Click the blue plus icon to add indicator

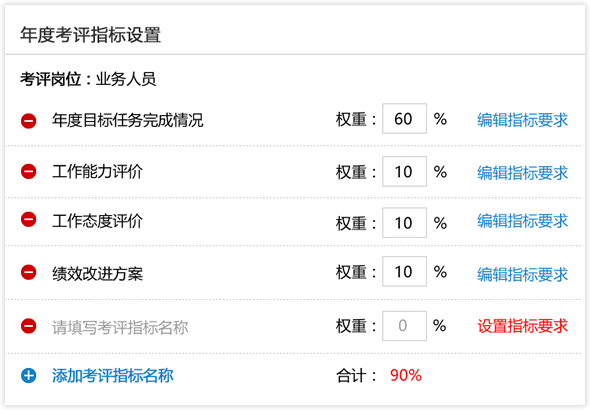(x=29, y=375)
